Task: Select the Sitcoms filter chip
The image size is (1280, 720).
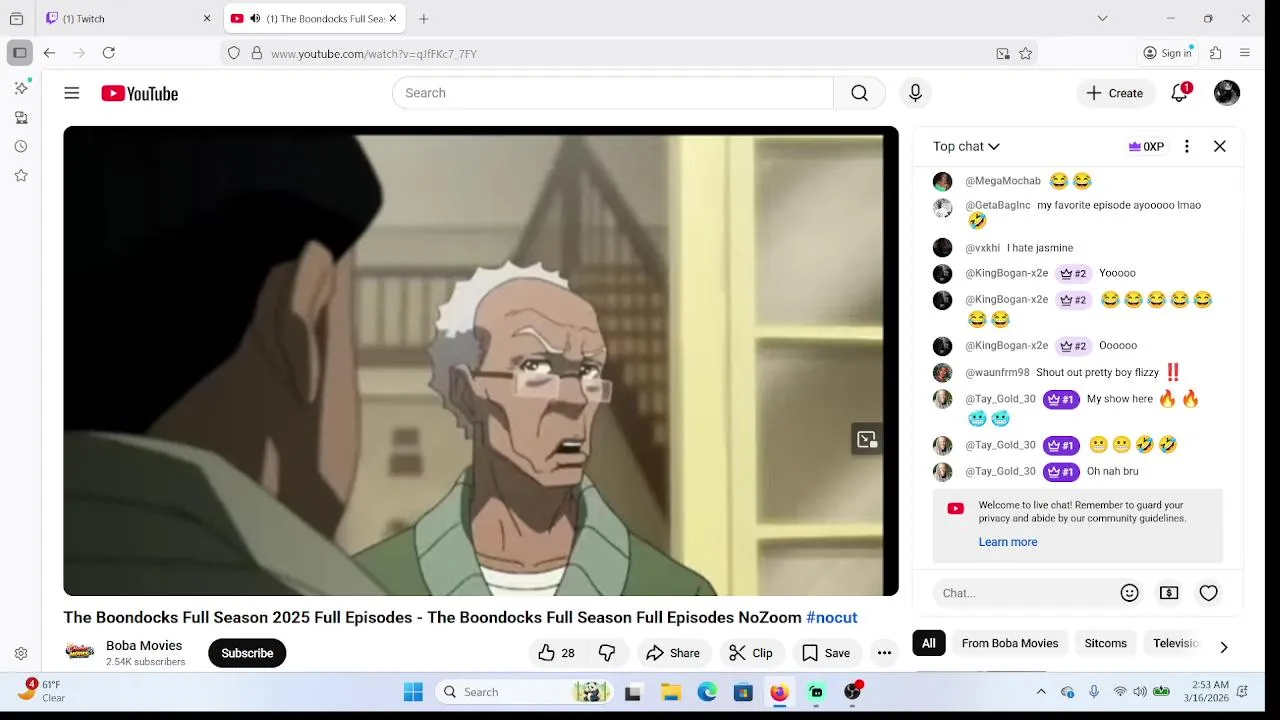Action: (1106, 643)
